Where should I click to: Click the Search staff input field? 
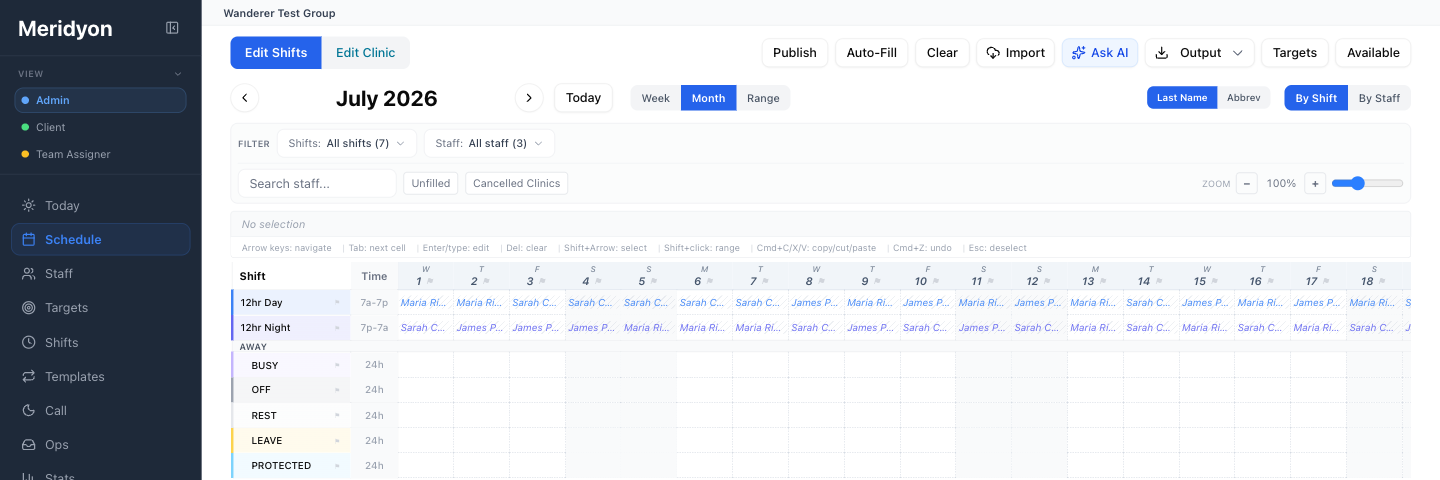[317, 183]
